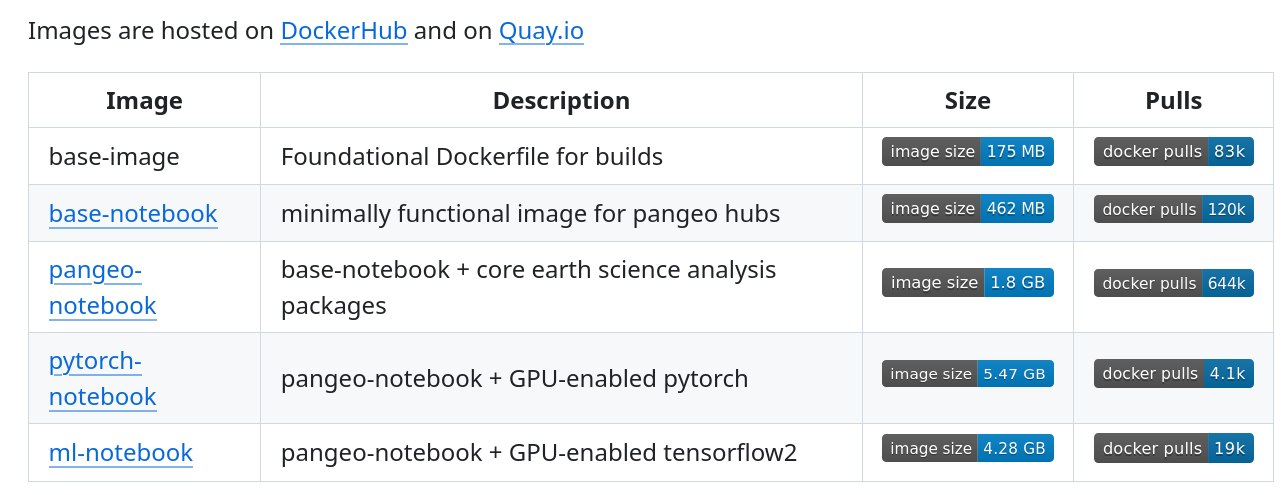Click the 1.8 GB image size badge
1285x495 pixels.
tap(967, 283)
